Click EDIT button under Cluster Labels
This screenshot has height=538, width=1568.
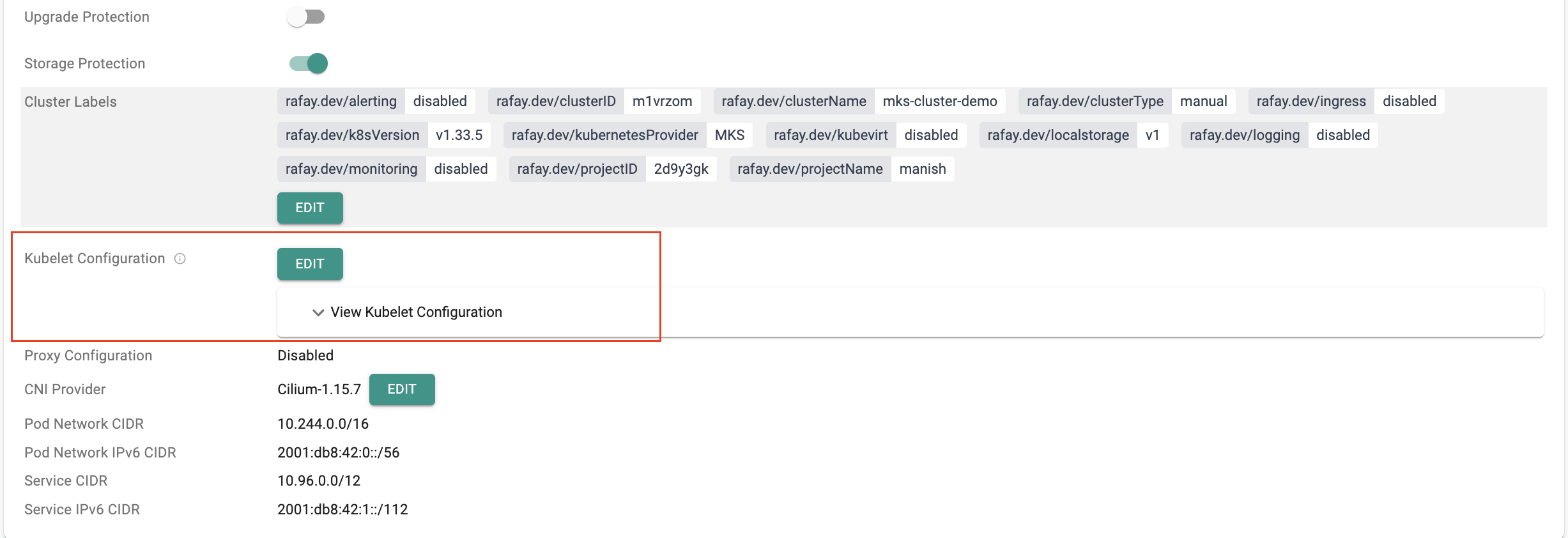(310, 208)
